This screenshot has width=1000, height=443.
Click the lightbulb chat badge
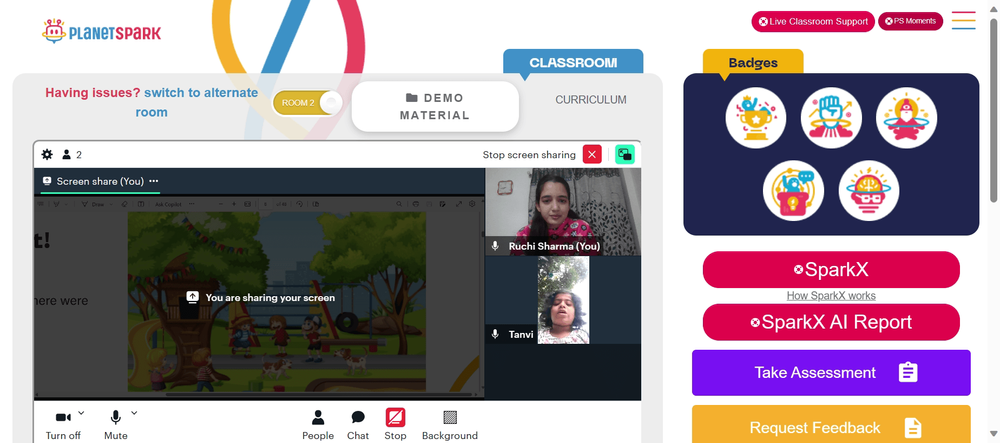point(793,191)
